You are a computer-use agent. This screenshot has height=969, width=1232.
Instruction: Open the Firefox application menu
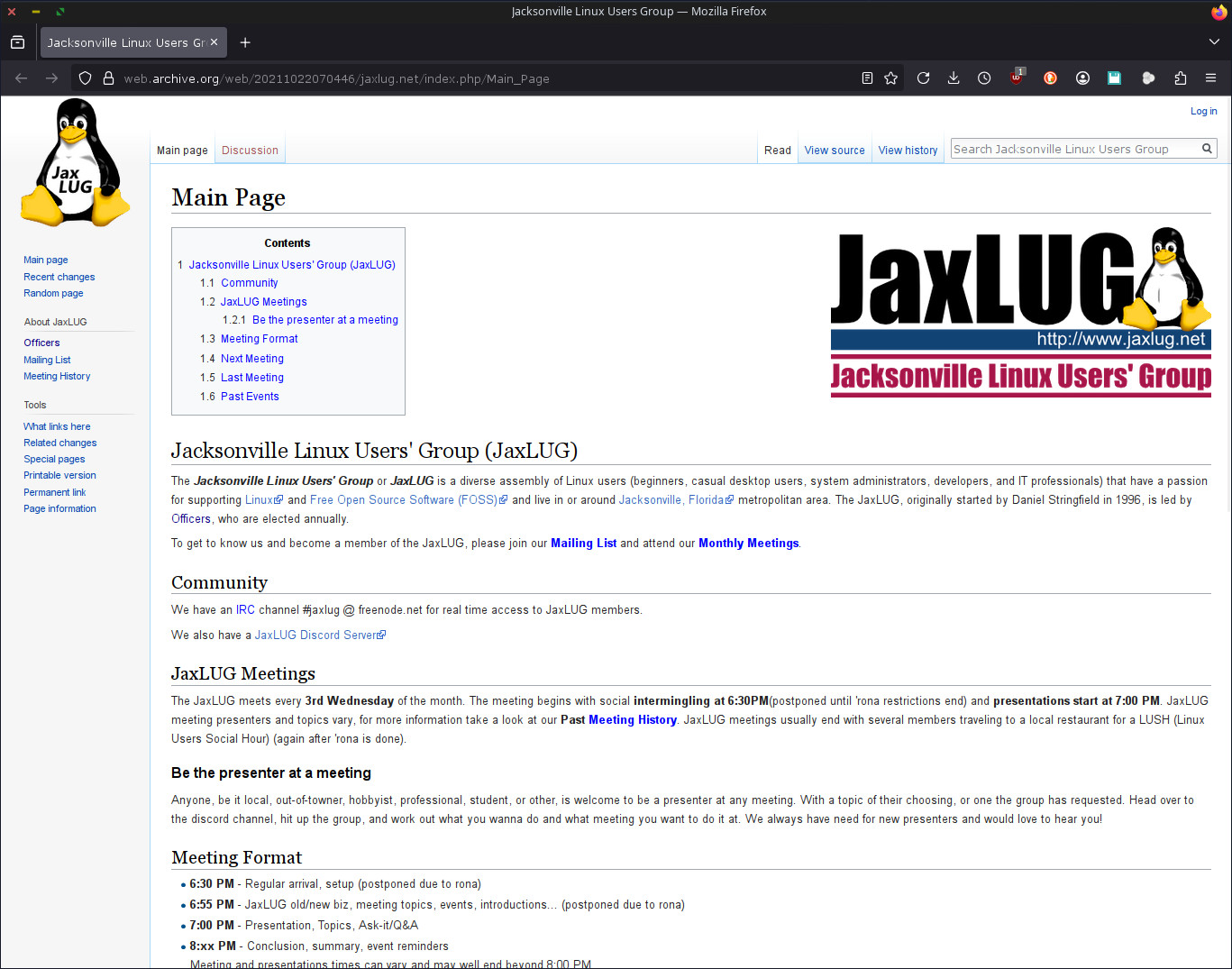(x=1211, y=78)
